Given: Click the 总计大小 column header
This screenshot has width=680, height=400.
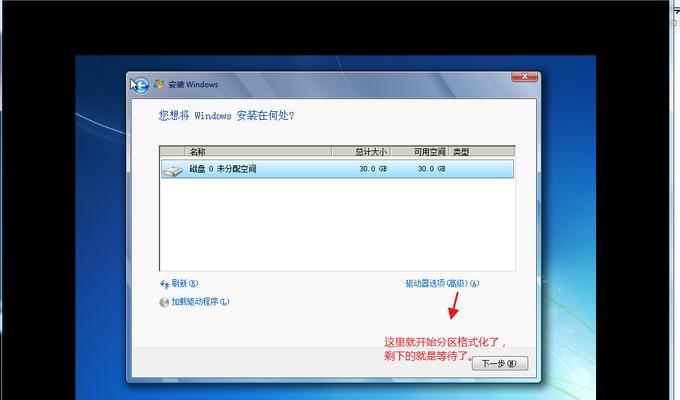Looking at the screenshot, I should (361, 151).
